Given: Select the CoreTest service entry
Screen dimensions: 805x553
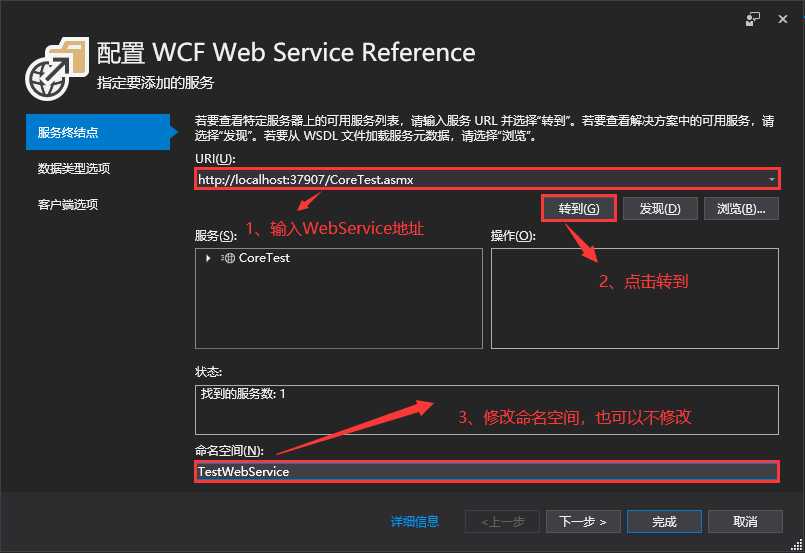Looking at the screenshot, I should pos(264,258).
